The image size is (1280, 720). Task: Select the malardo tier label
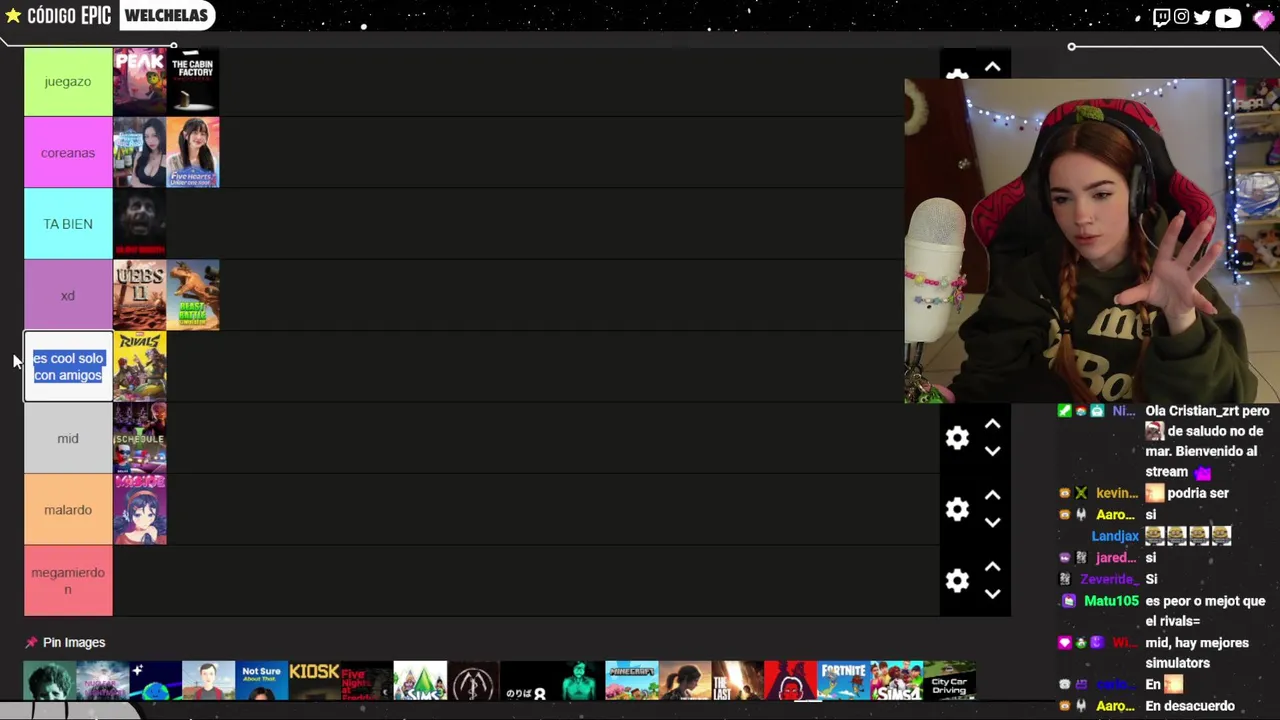coord(68,510)
